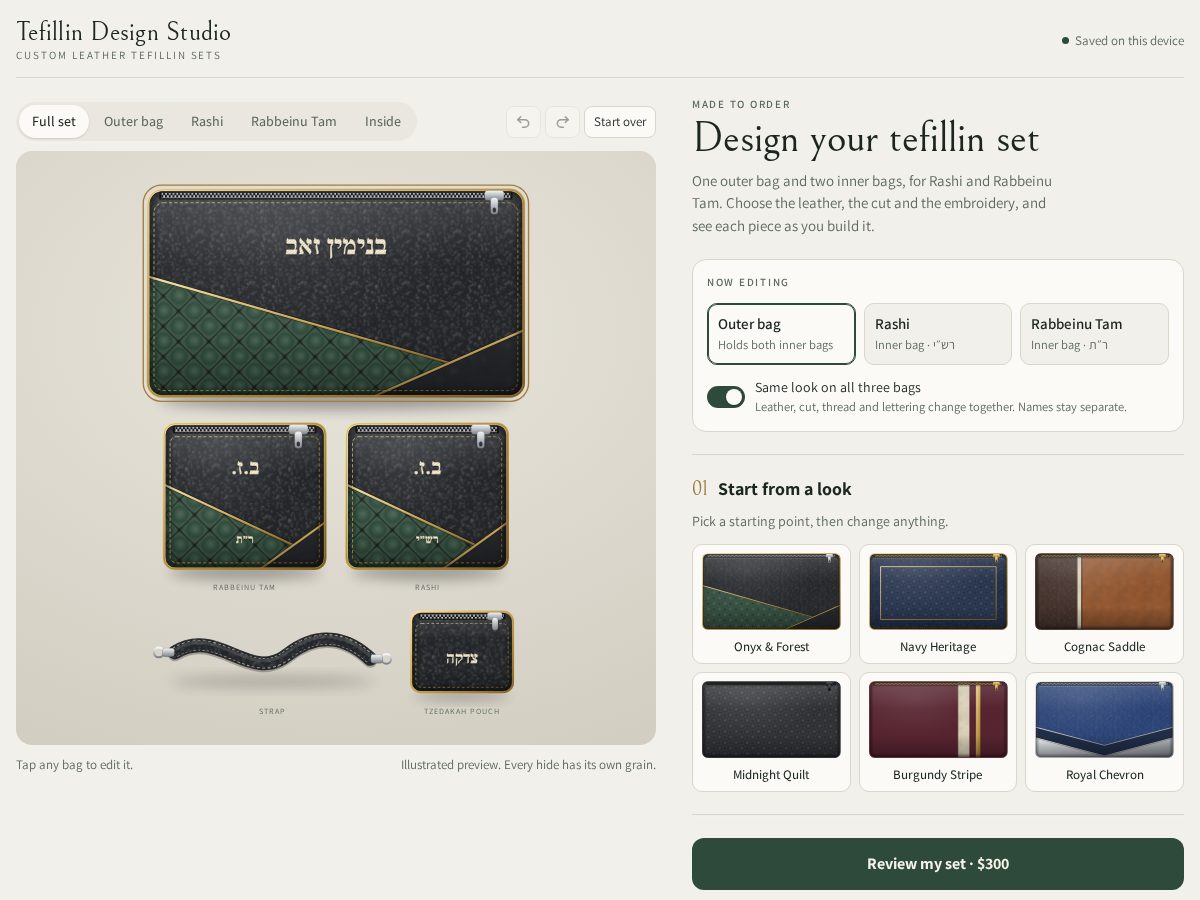Click Review my set · $300 button

938,864
